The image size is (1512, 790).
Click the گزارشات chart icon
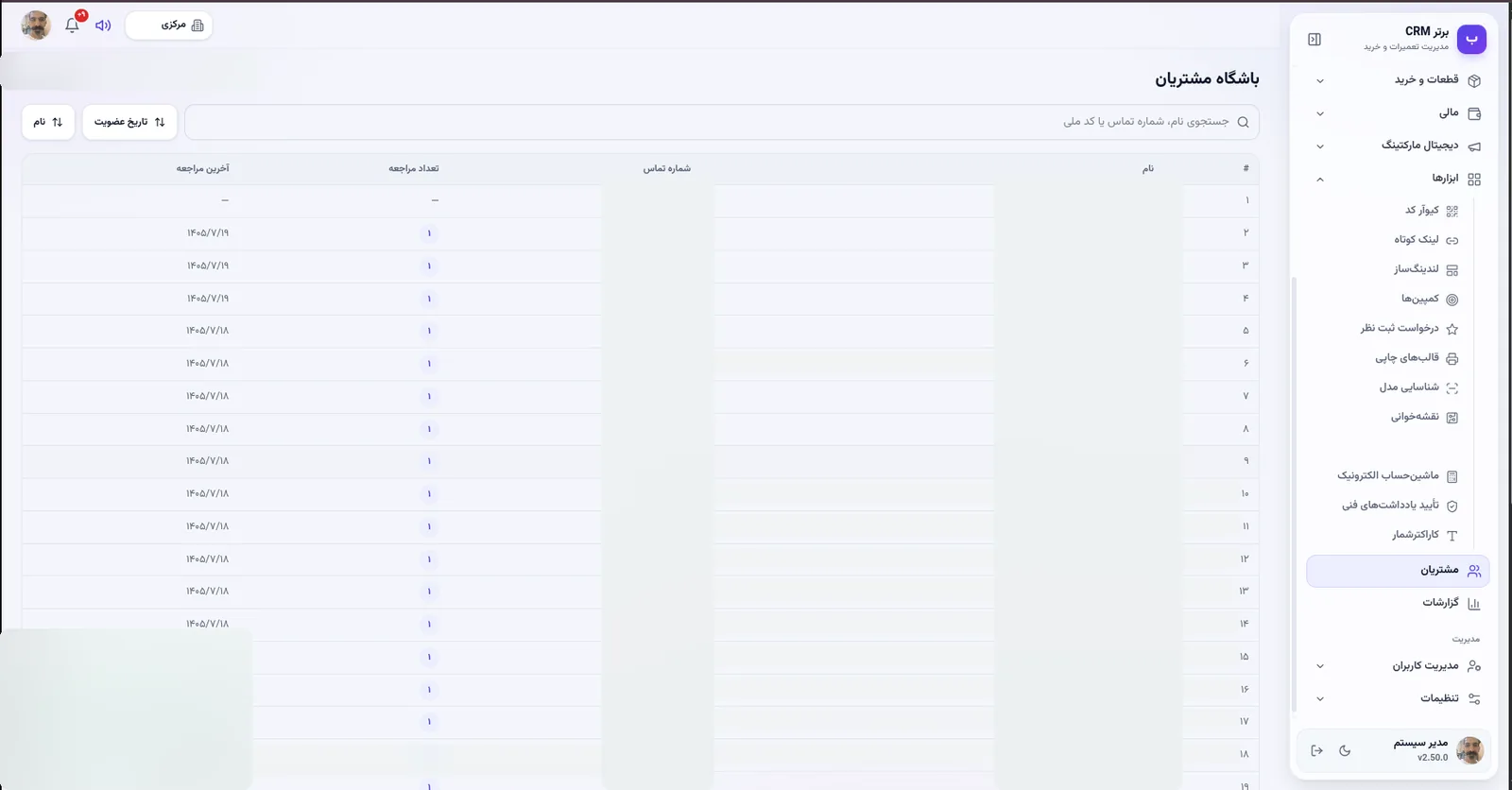[1474, 603]
